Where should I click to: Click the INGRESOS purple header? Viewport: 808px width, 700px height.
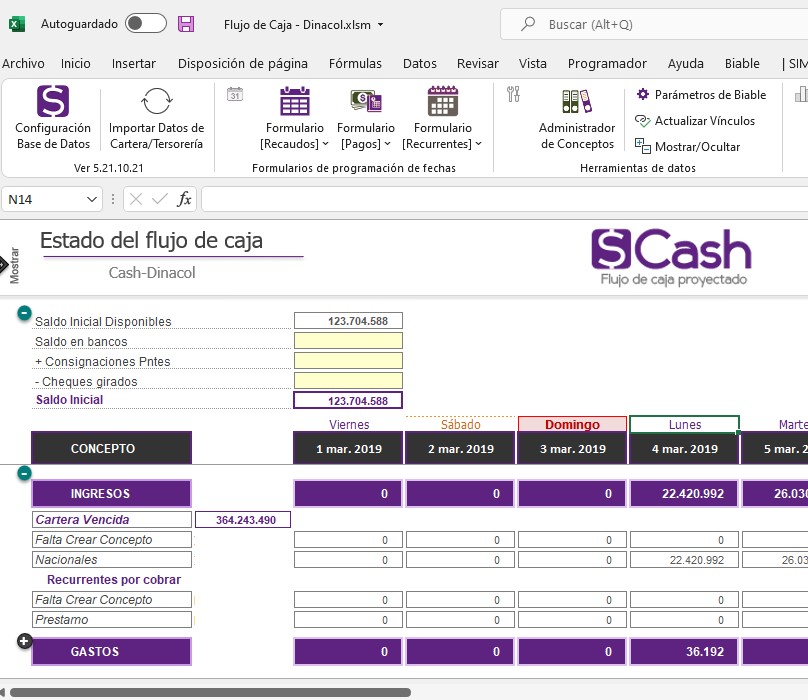(x=111, y=493)
